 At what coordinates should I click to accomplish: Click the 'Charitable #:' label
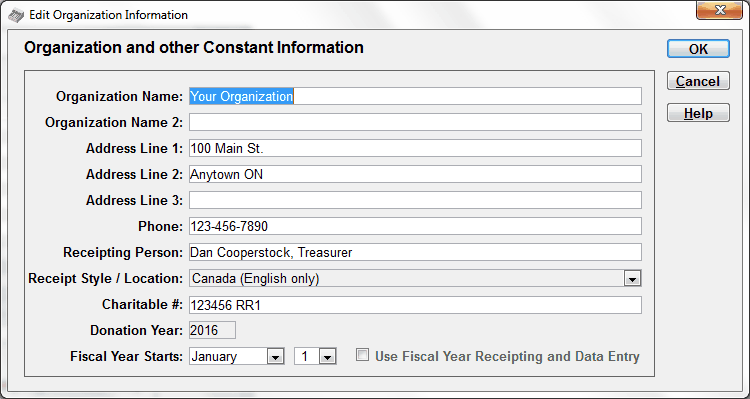point(143,305)
